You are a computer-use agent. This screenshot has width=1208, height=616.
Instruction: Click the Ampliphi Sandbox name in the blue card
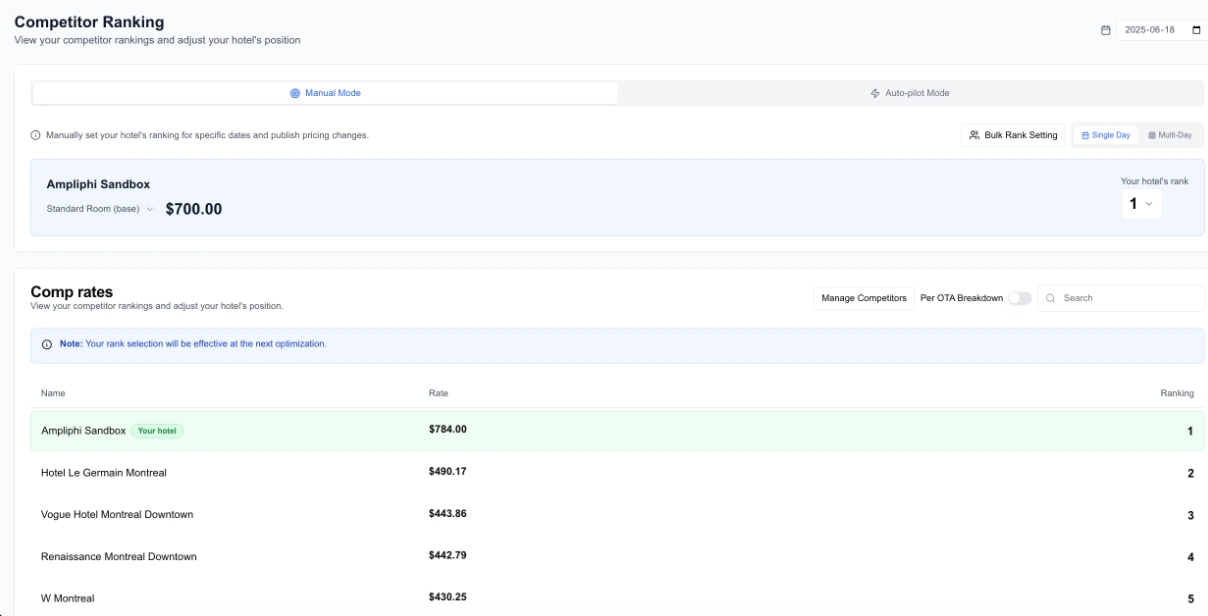[x=98, y=184]
